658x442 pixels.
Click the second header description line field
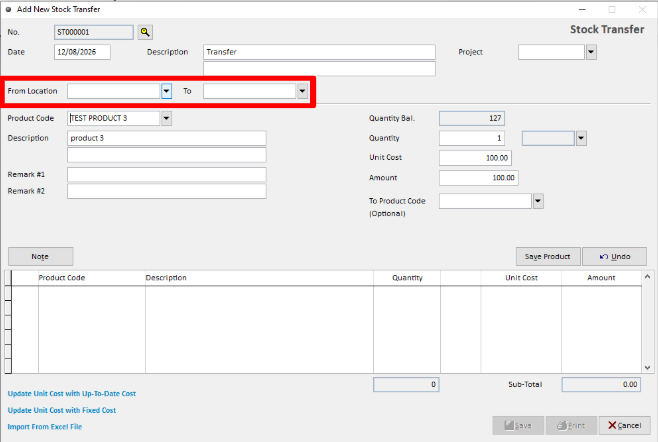(x=319, y=68)
